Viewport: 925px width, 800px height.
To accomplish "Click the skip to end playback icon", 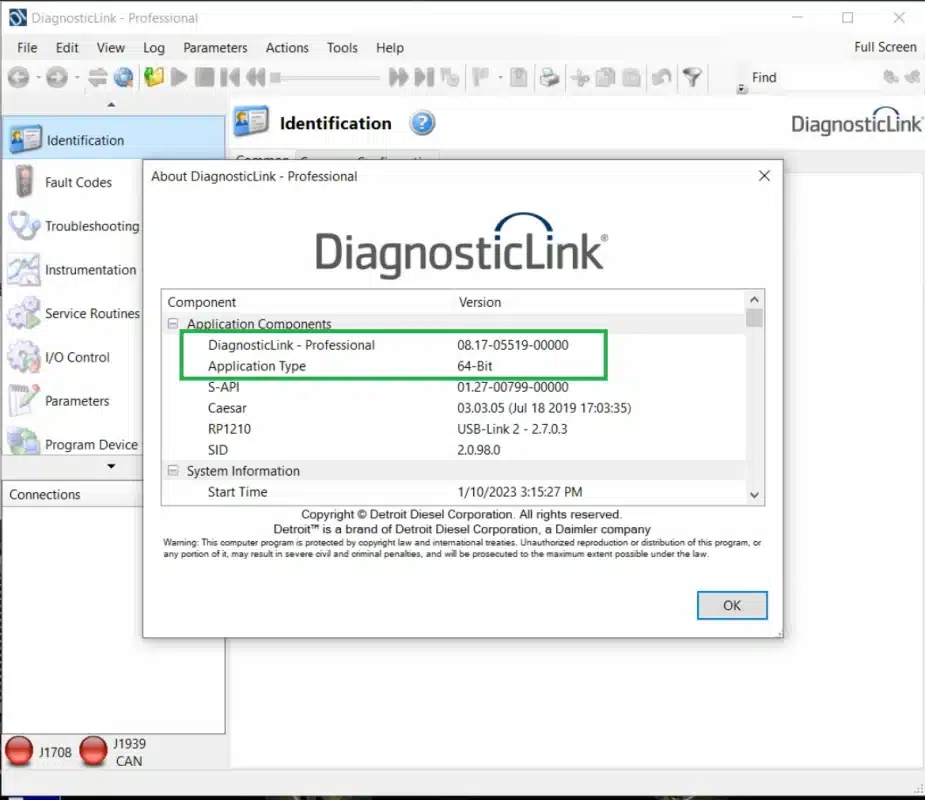I will pyautogui.click(x=424, y=77).
